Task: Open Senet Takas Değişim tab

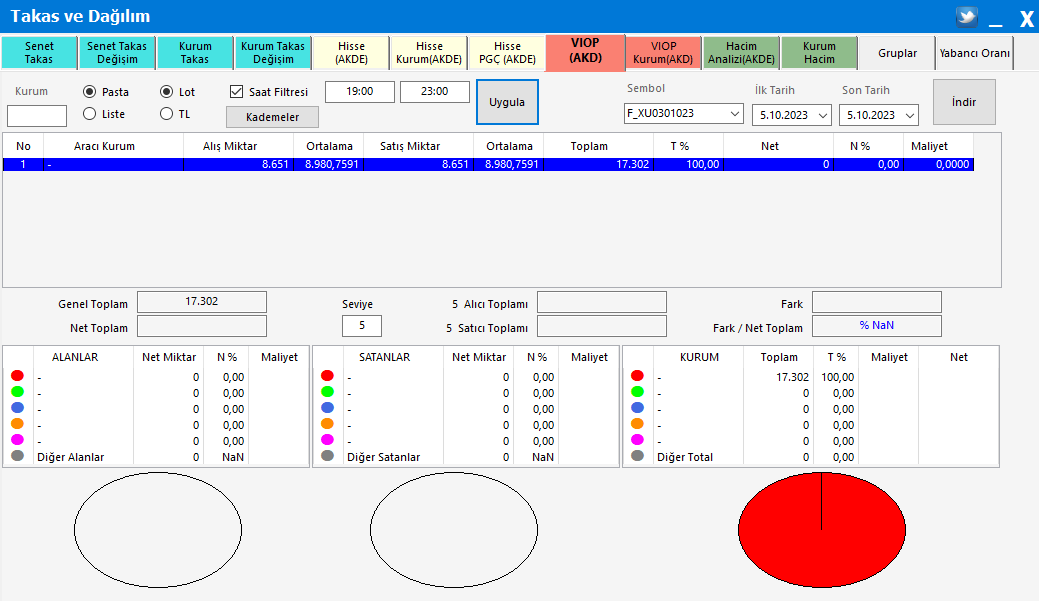Action: tap(117, 52)
